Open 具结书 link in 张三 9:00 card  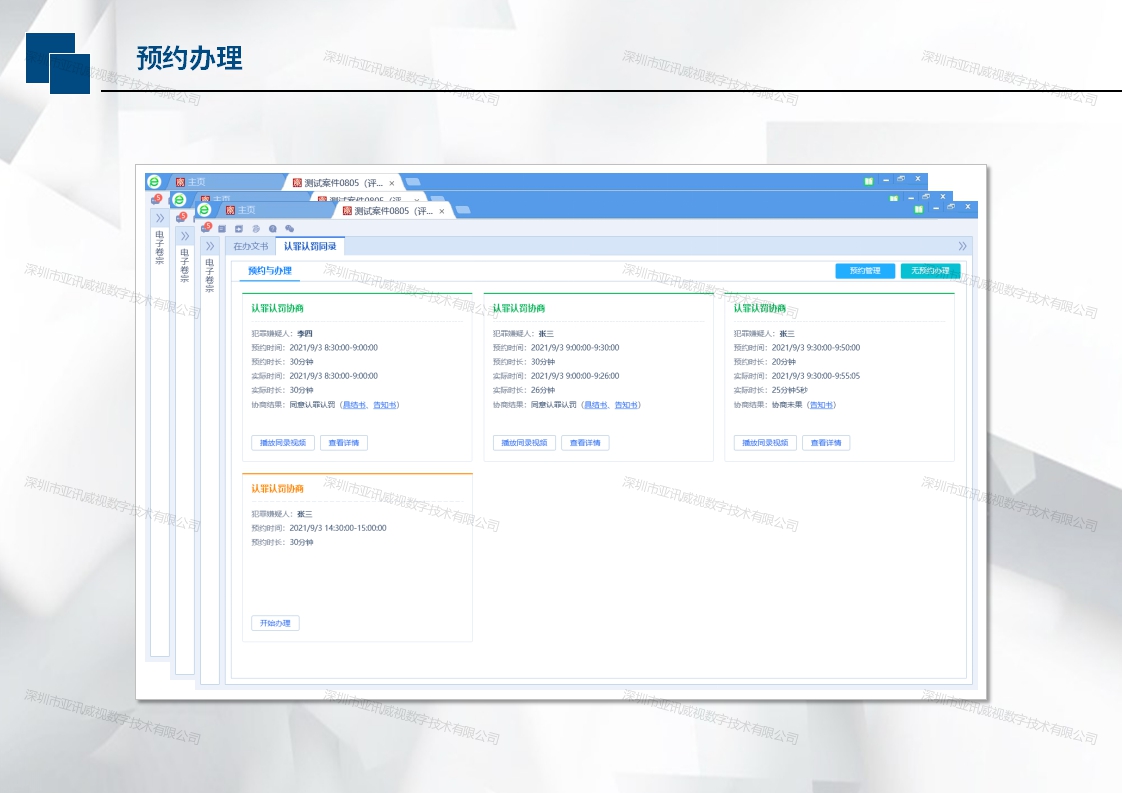[x=595, y=405]
